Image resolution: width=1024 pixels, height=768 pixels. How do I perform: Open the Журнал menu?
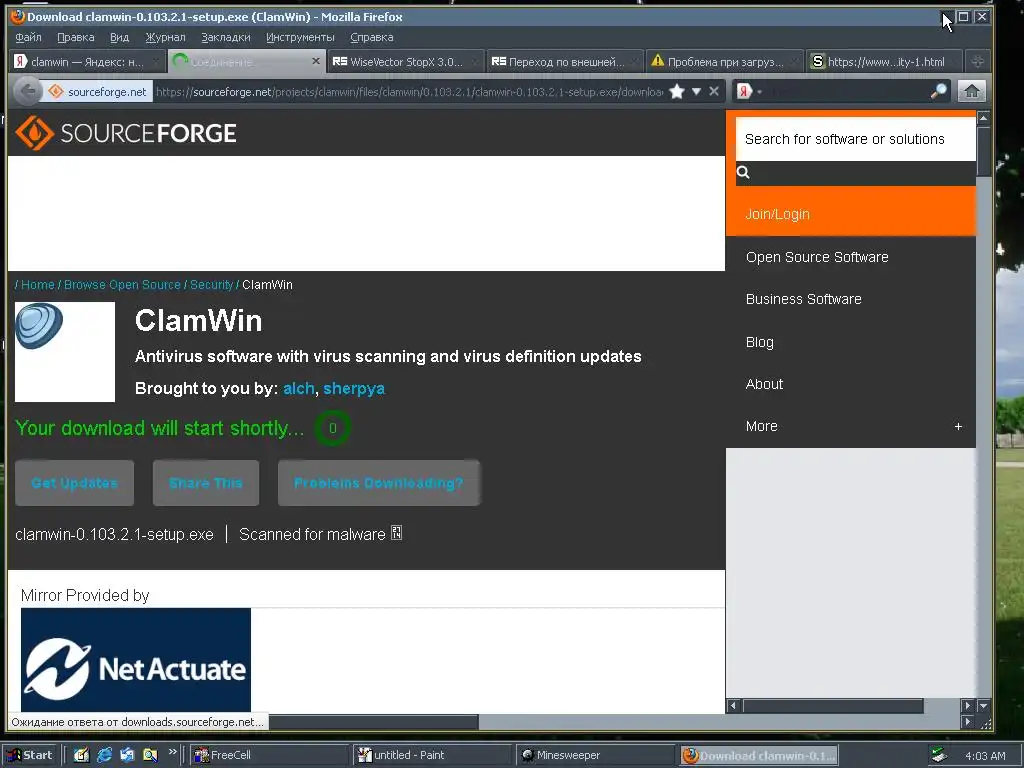click(165, 37)
